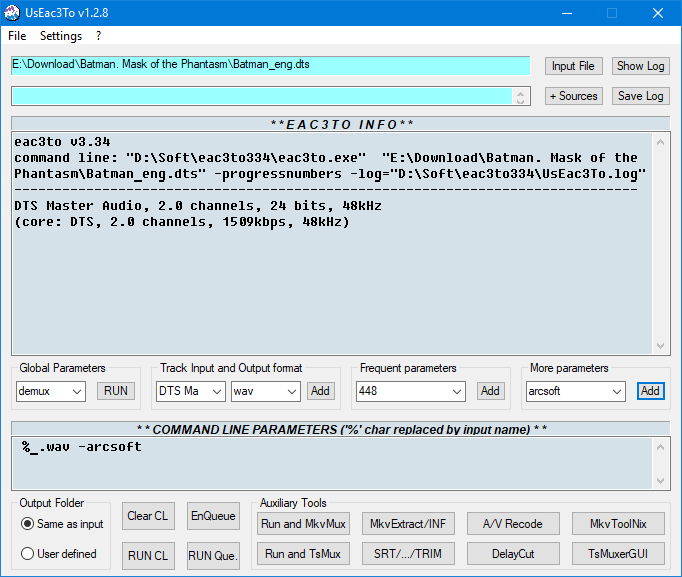Open the File menu
Viewport: 682px width, 577px height.
[x=17, y=36]
